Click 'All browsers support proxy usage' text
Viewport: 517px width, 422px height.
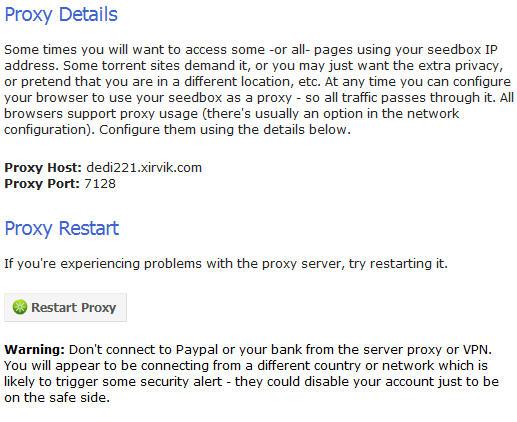[101, 113]
